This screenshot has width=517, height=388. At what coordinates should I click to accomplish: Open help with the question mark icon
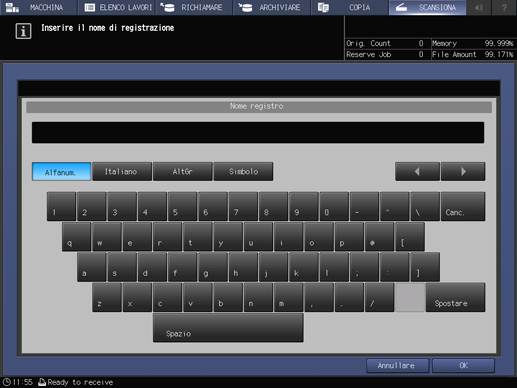[504, 7]
